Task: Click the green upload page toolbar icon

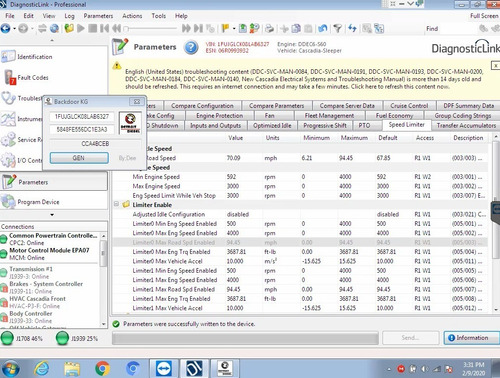Action: 243,29
